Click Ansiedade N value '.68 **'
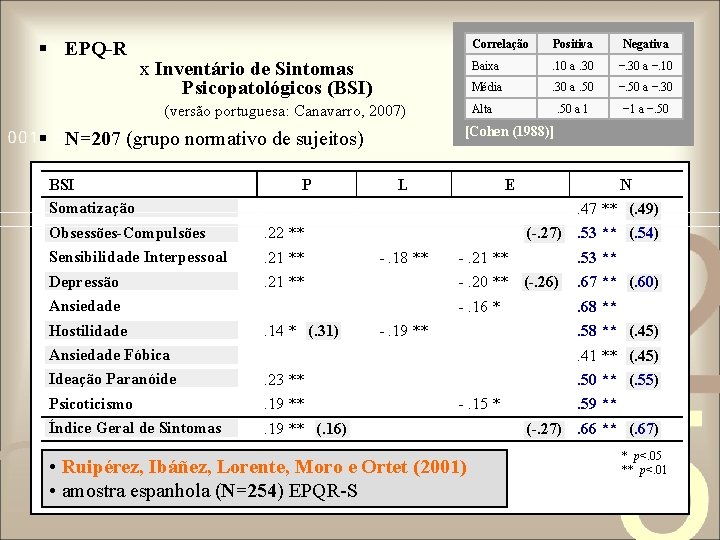This screenshot has width=720, height=540. pos(597,306)
